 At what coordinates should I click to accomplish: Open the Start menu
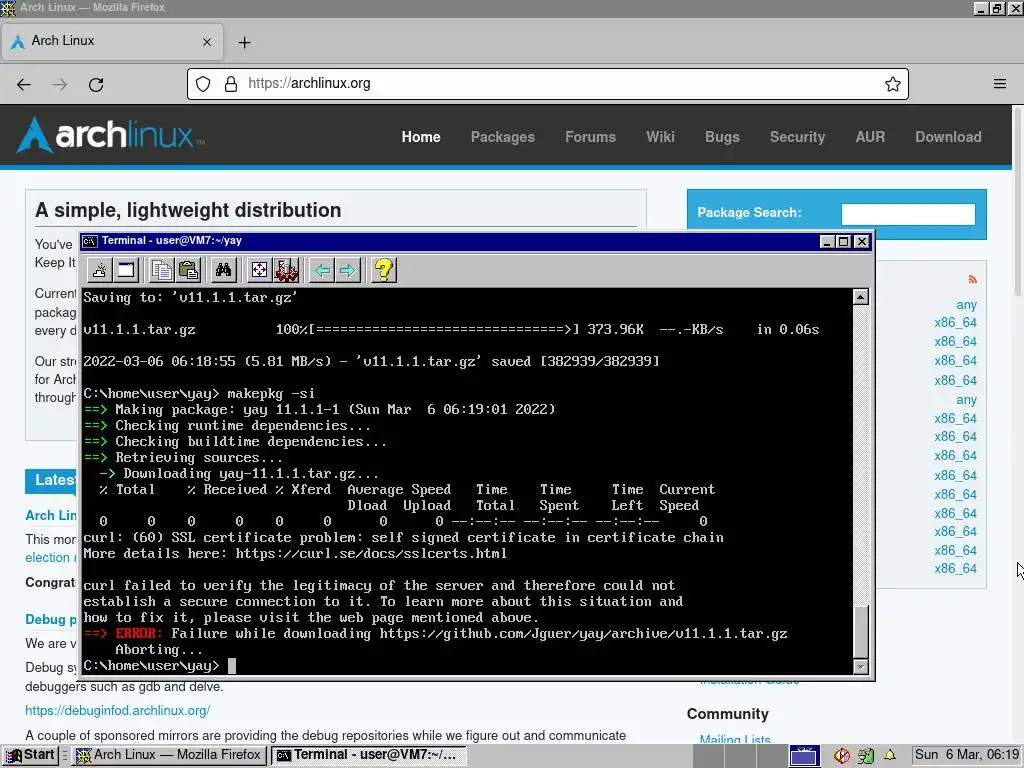(30, 755)
